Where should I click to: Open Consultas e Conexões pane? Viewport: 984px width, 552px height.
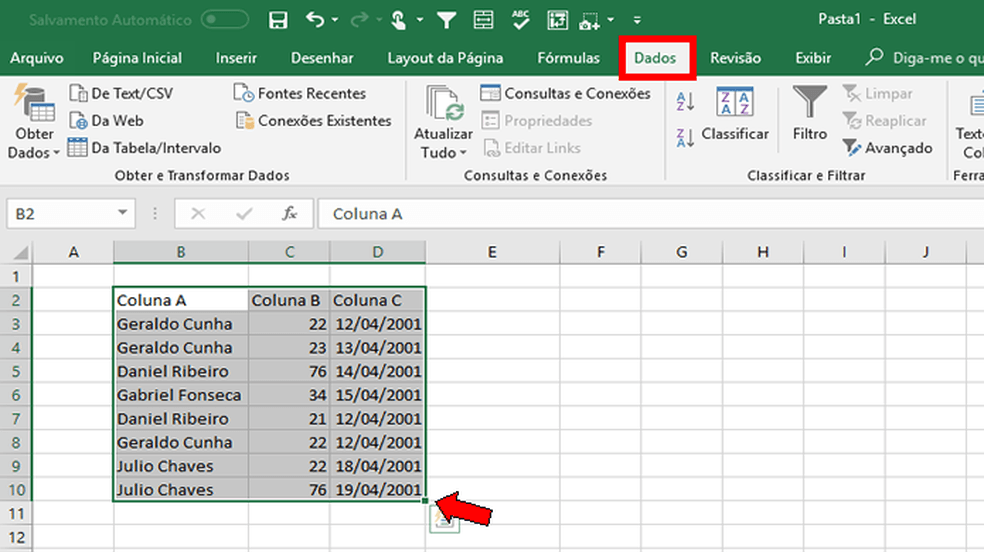click(x=566, y=94)
